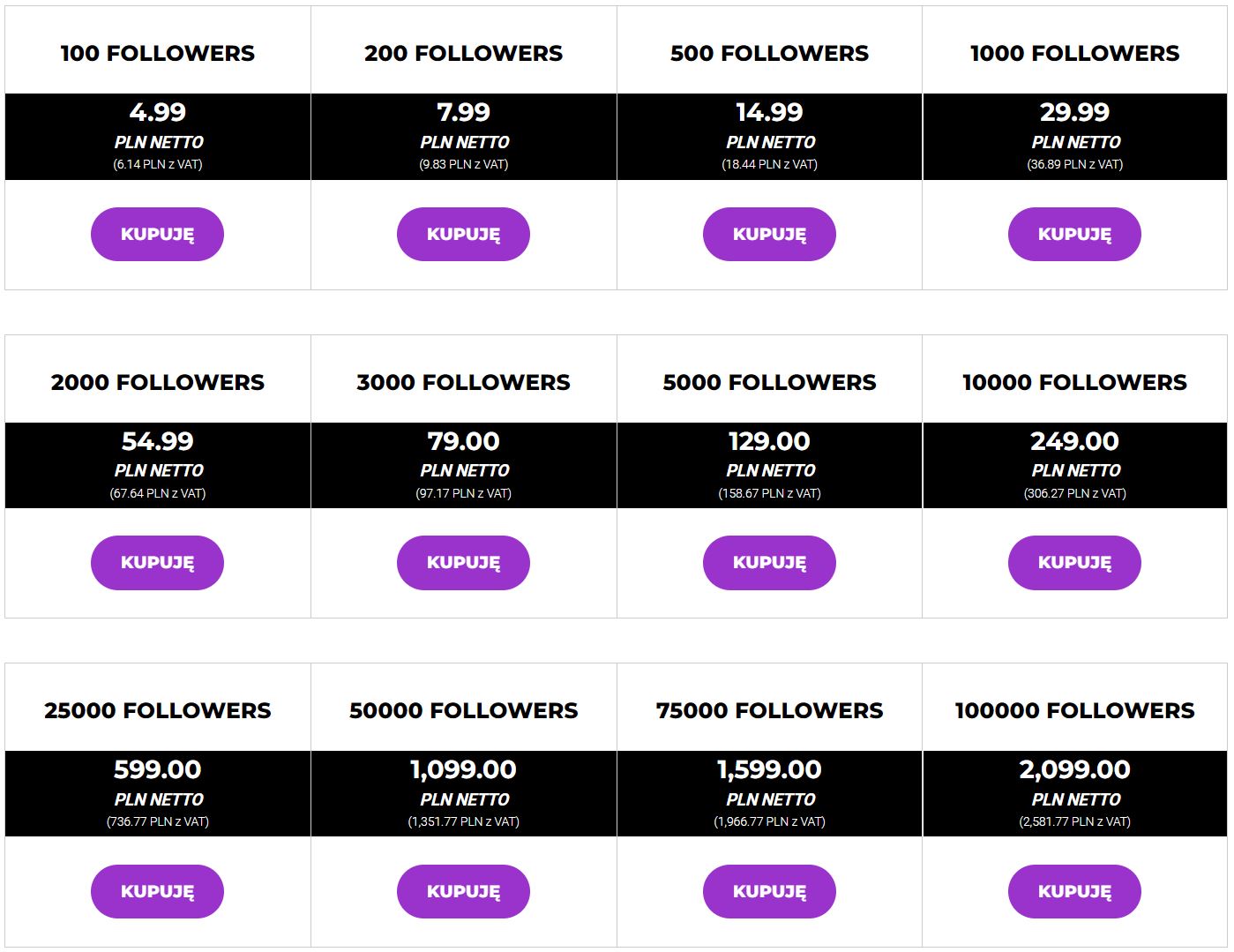1234x952 pixels.
Task: Purchase the 25000 FOLLOWERS package
Action: [157, 891]
